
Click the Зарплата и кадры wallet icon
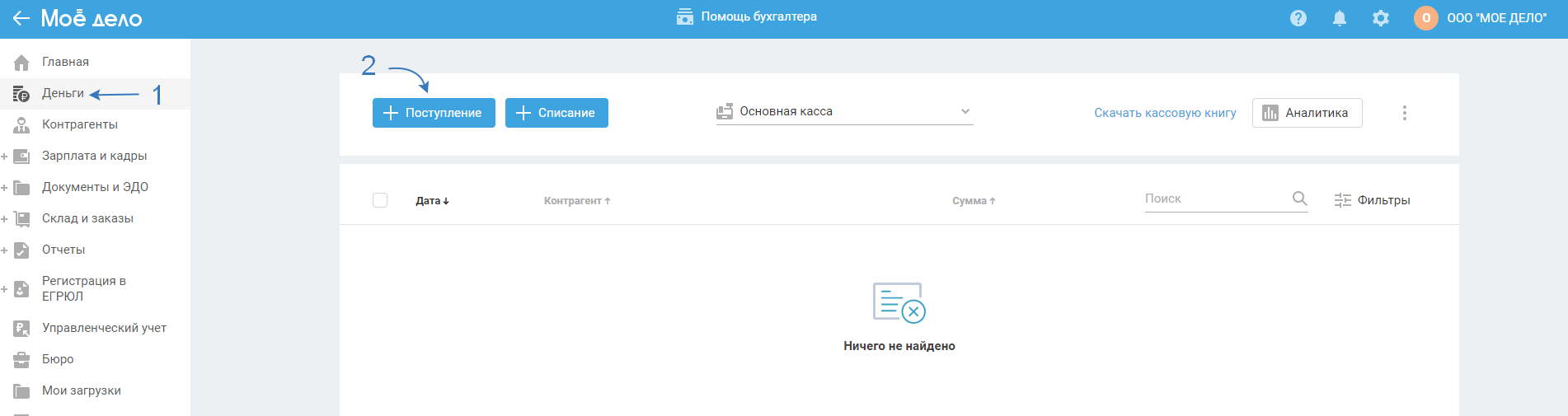pos(21,157)
